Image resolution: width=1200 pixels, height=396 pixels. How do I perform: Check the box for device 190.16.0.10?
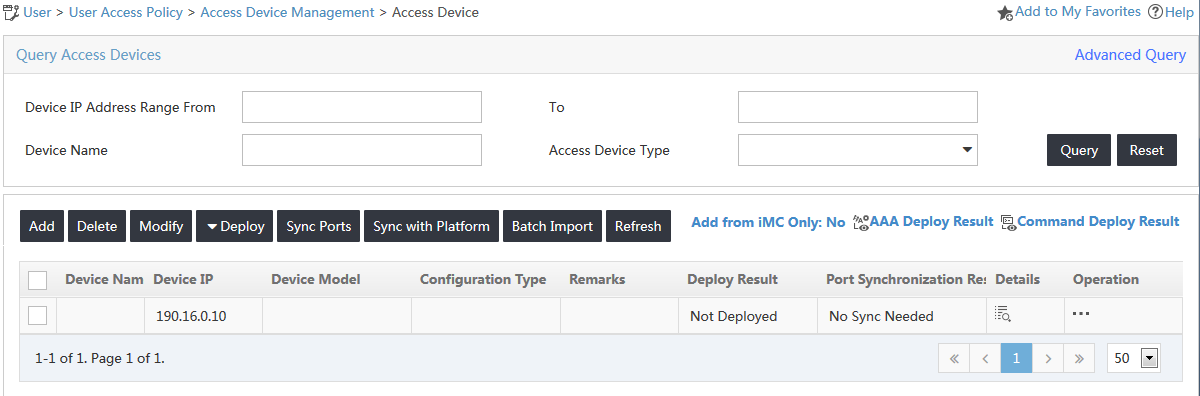click(x=37, y=315)
